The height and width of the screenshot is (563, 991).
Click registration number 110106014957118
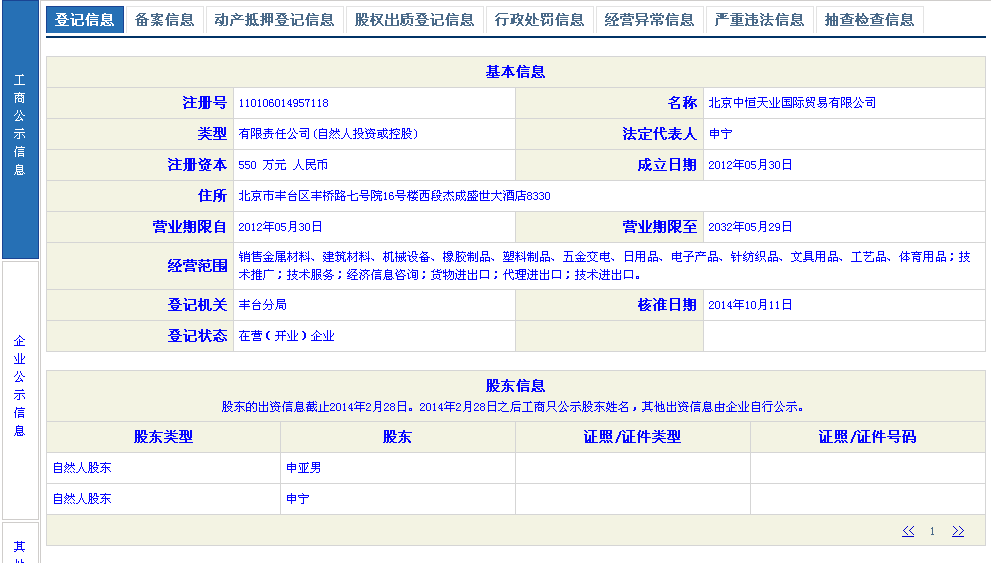(x=284, y=103)
